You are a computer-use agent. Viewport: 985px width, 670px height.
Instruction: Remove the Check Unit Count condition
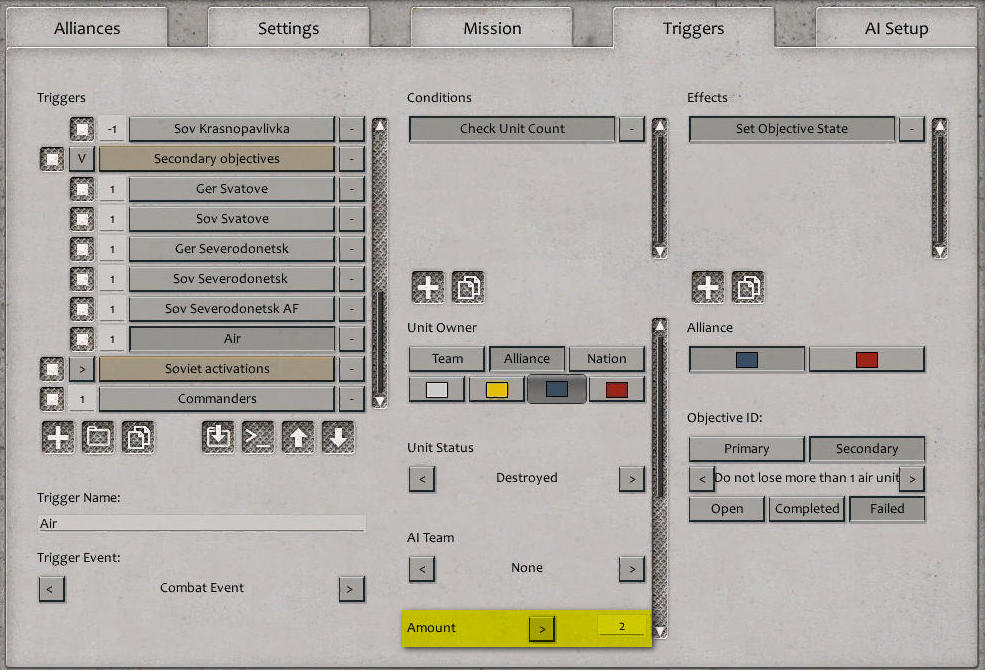pyautogui.click(x=632, y=129)
